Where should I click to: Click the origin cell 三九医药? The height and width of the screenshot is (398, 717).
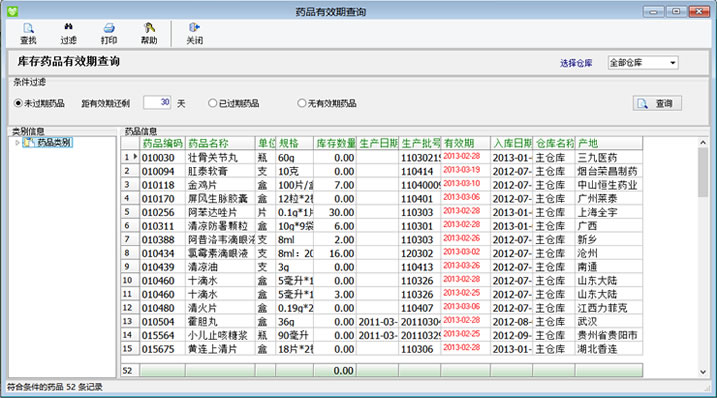[609, 158]
